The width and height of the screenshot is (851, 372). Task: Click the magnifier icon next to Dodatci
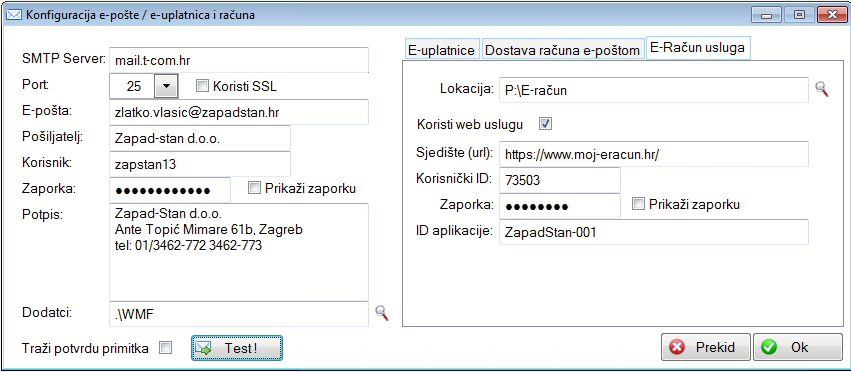(x=382, y=313)
